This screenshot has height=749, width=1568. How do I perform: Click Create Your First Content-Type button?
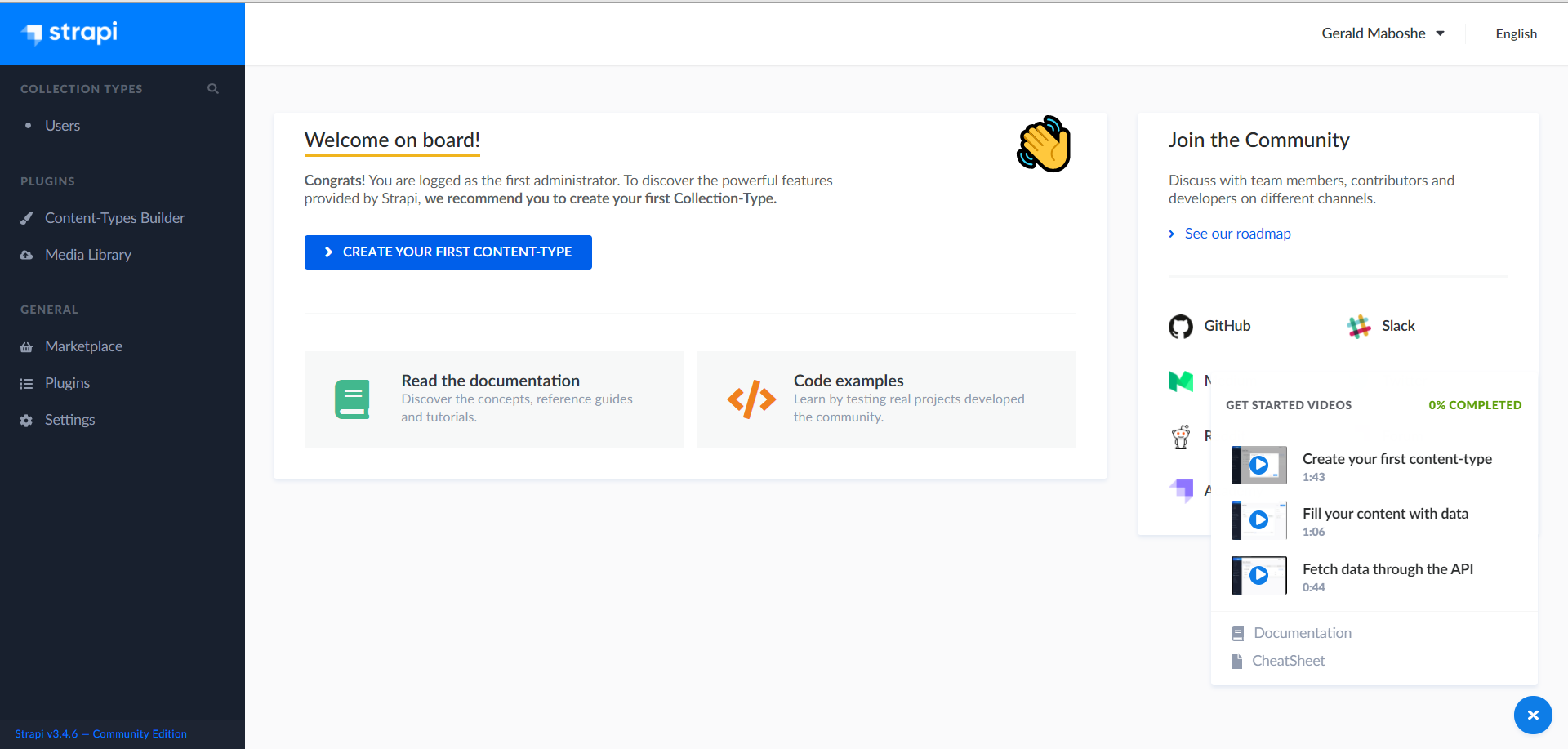tap(448, 252)
